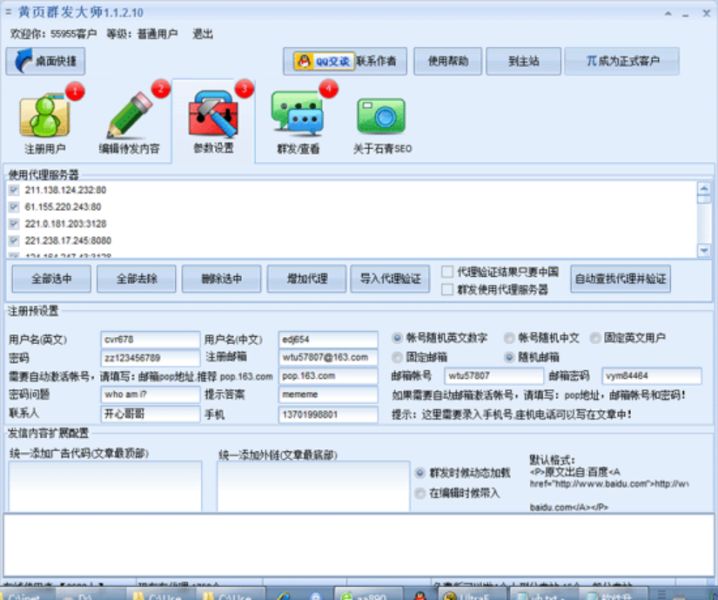Click the camera icon 关于石青SEO

(x=381, y=116)
